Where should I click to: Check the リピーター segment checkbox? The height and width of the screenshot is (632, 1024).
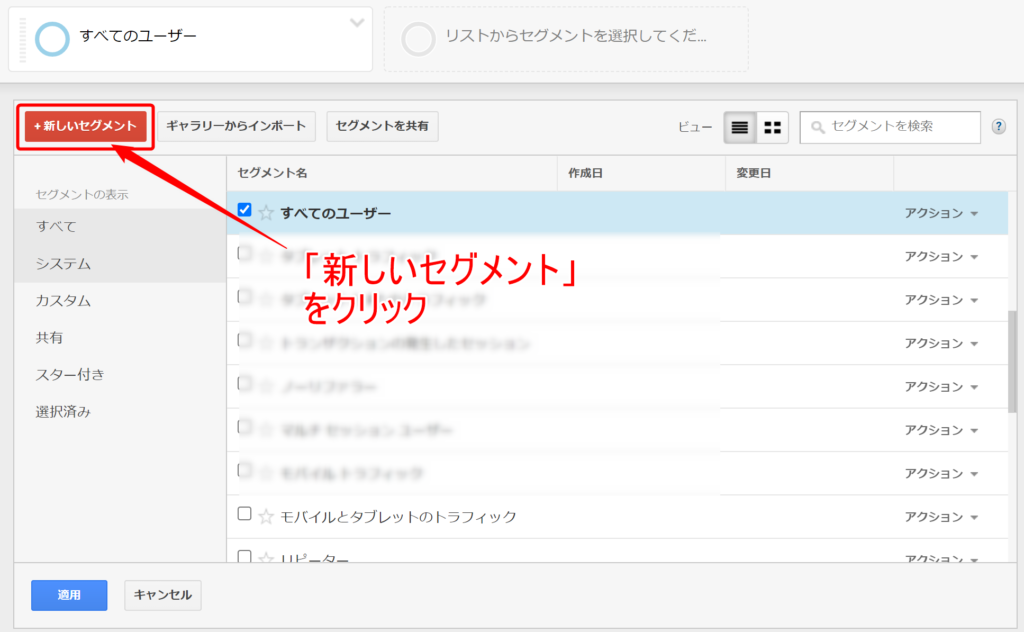click(x=245, y=556)
